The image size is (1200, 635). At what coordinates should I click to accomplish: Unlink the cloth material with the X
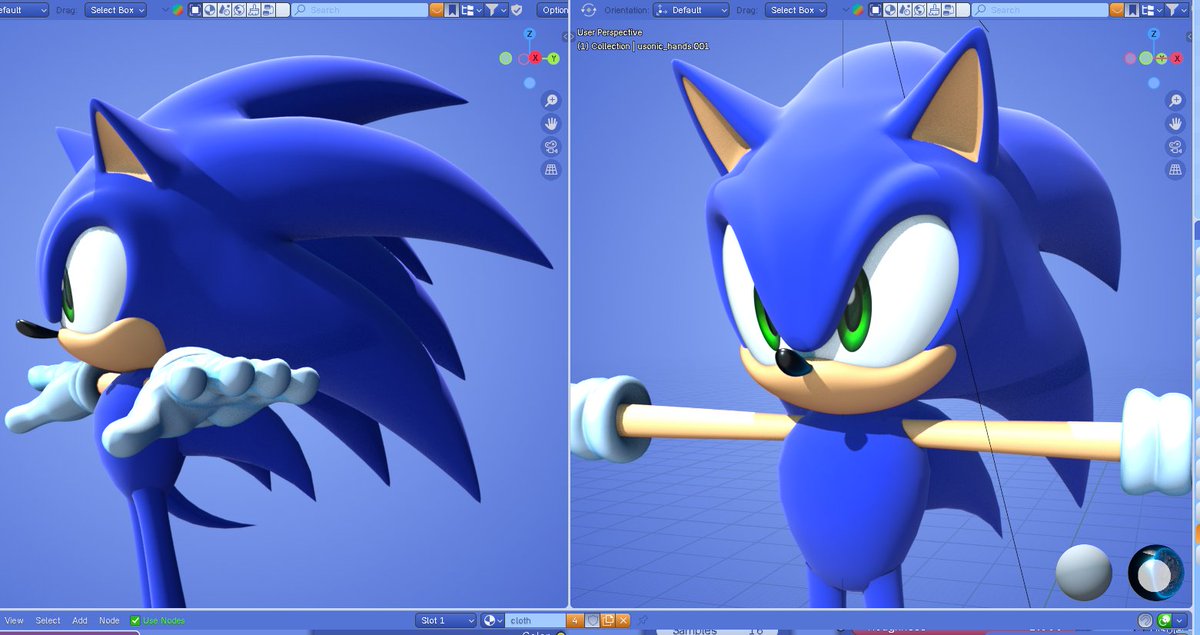[623, 621]
